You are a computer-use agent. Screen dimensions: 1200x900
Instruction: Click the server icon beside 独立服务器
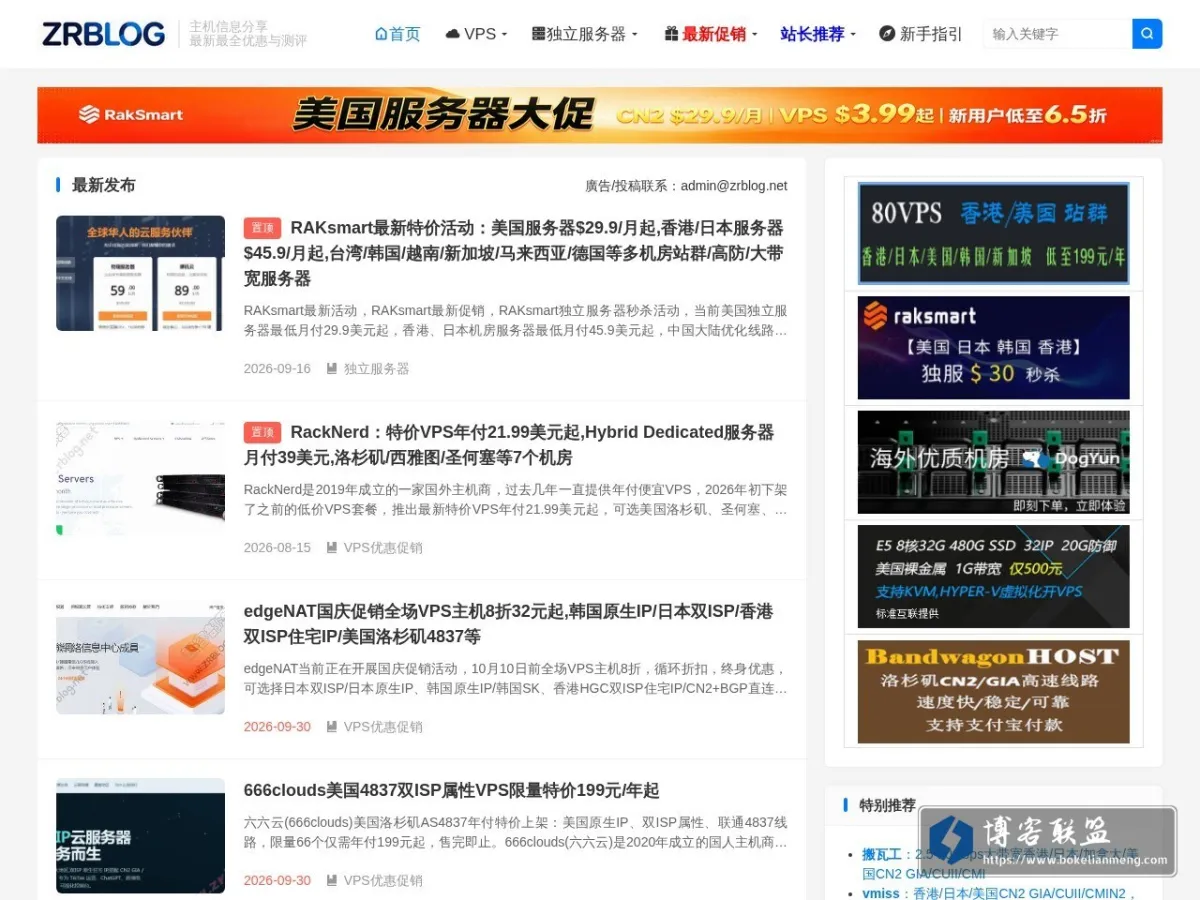click(x=538, y=34)
